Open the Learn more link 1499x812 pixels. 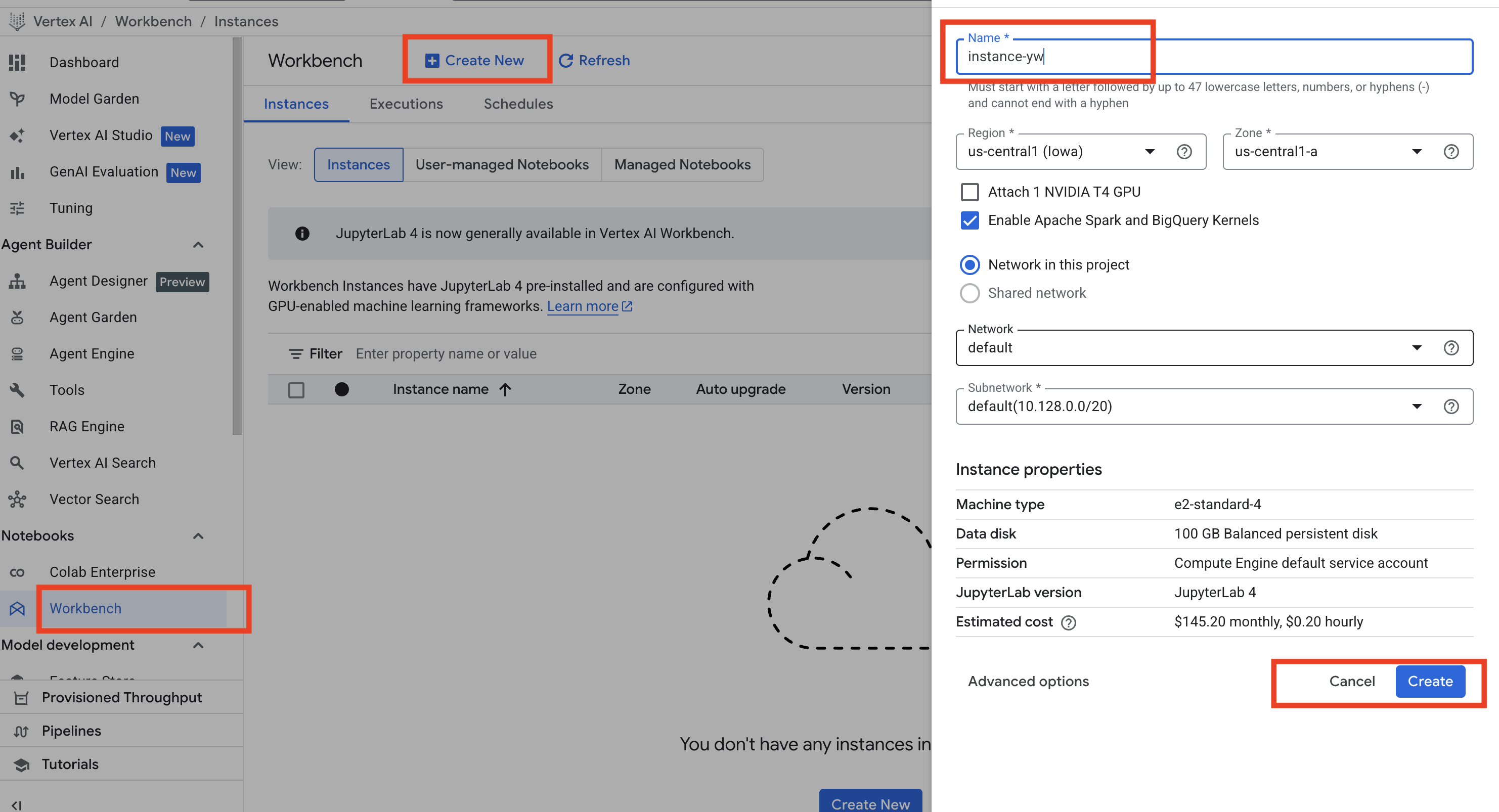pos(583,306)
